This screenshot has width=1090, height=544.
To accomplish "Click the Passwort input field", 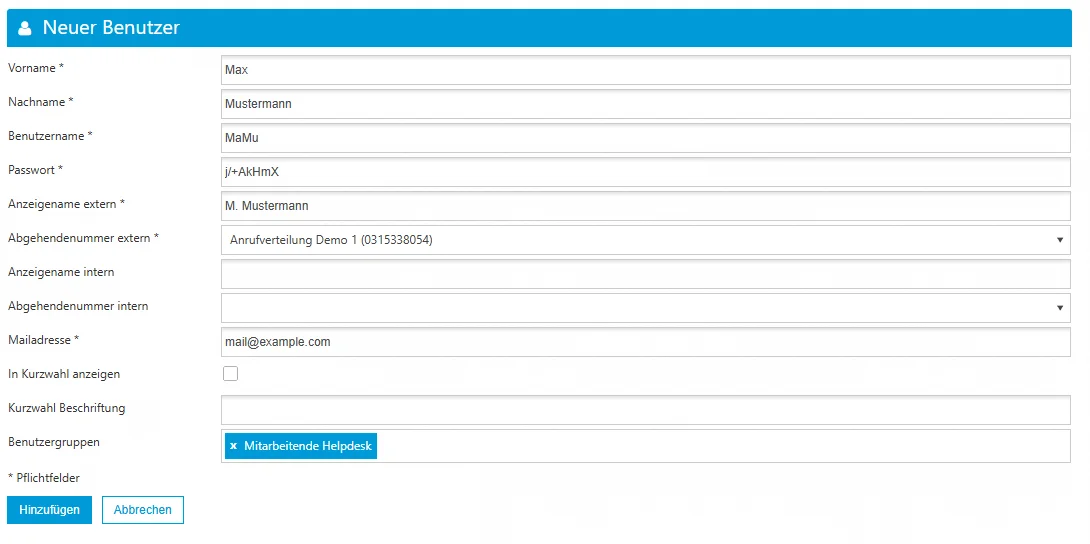I will (x=645, y=172).
